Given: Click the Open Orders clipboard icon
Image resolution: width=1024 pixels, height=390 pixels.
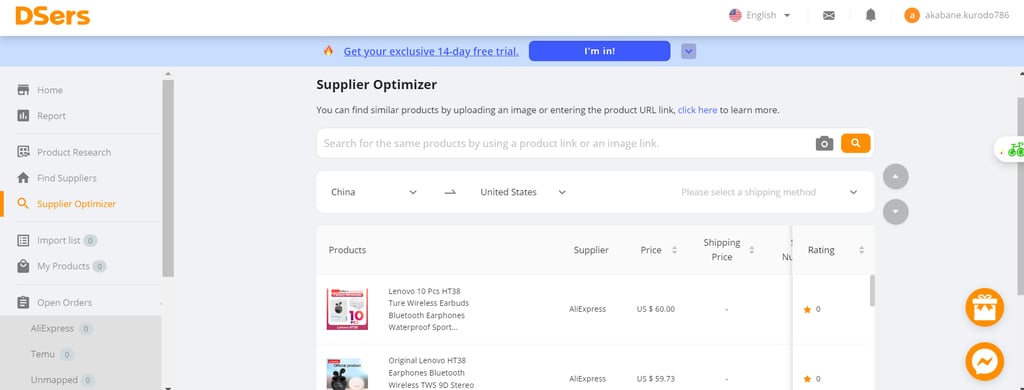Looking at the screenshot, I should (24, 302).
